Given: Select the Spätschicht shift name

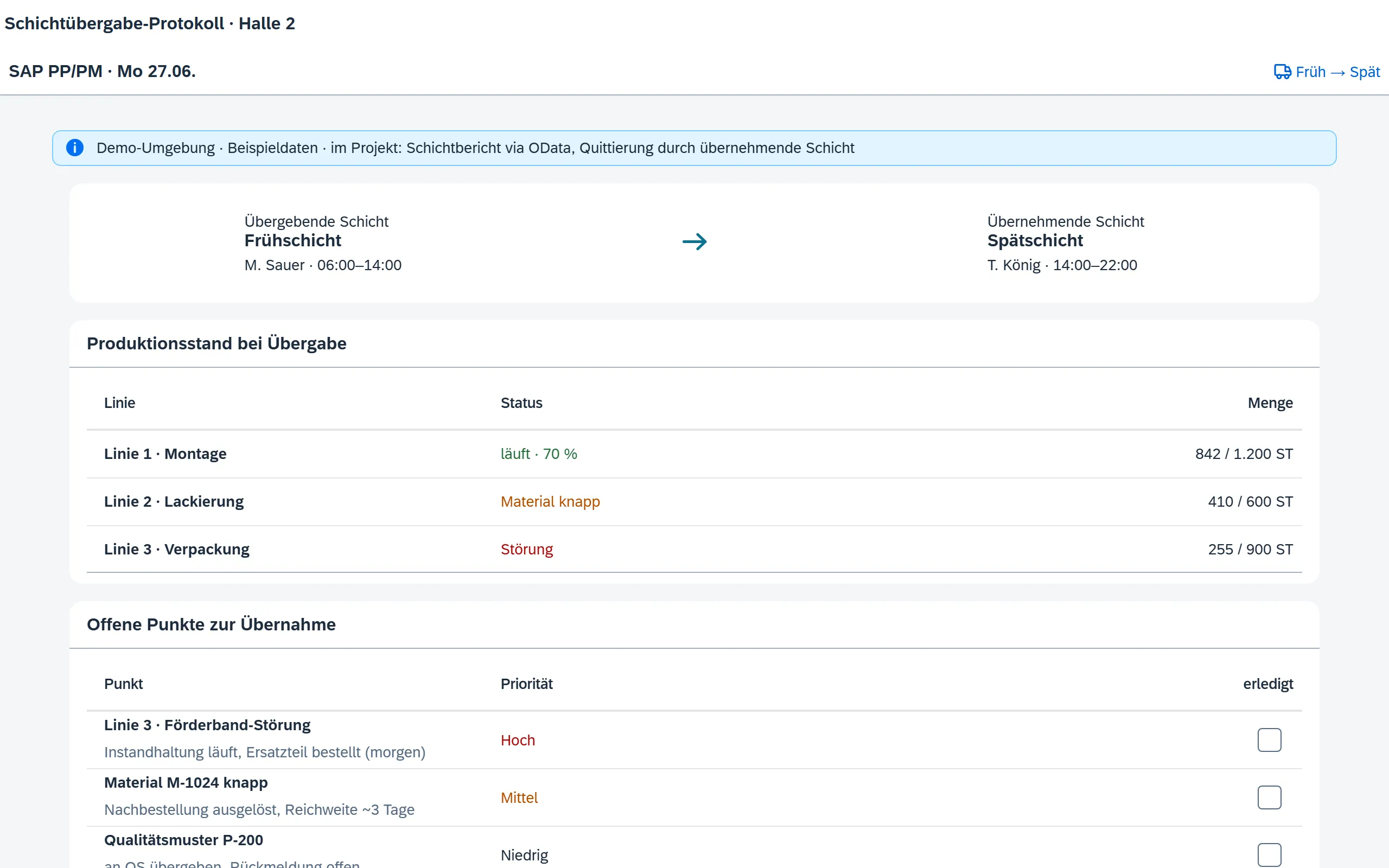Looking at the screenshot, I should point(1035,240).
